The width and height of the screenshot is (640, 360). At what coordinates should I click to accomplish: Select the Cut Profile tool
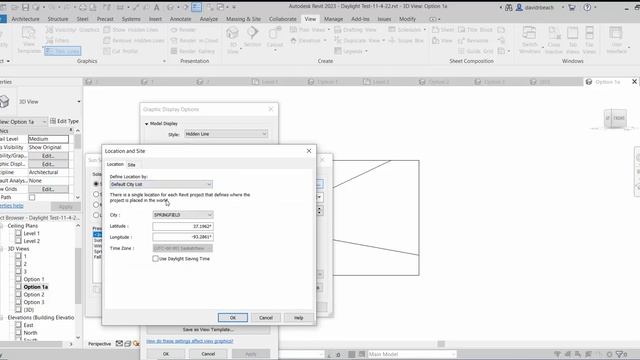[120, 51]
